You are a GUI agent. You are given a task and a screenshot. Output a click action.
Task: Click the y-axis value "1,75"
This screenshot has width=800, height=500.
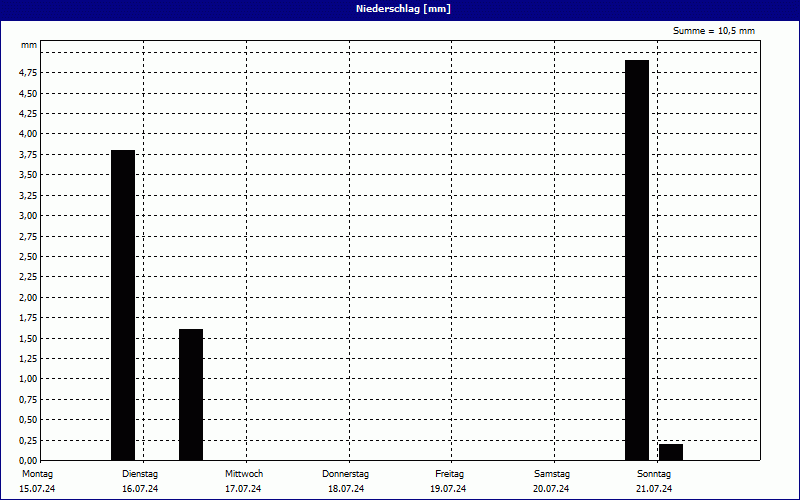click(28, 318)
